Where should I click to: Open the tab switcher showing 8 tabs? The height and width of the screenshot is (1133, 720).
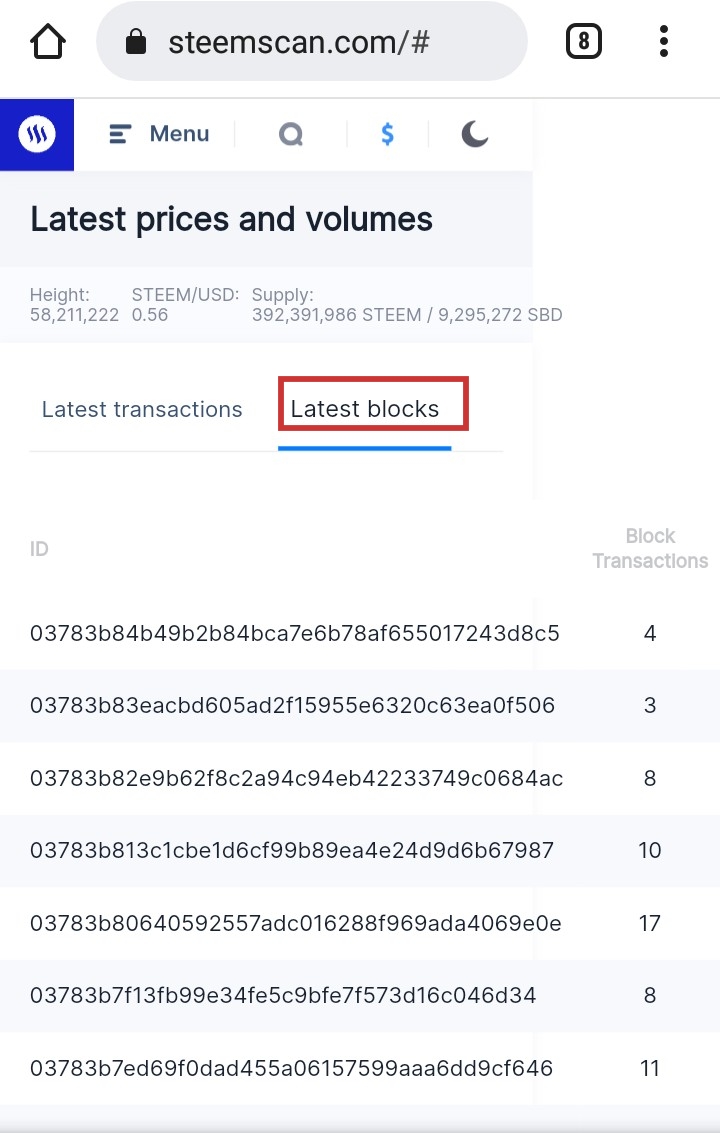[x=583, y=41]
